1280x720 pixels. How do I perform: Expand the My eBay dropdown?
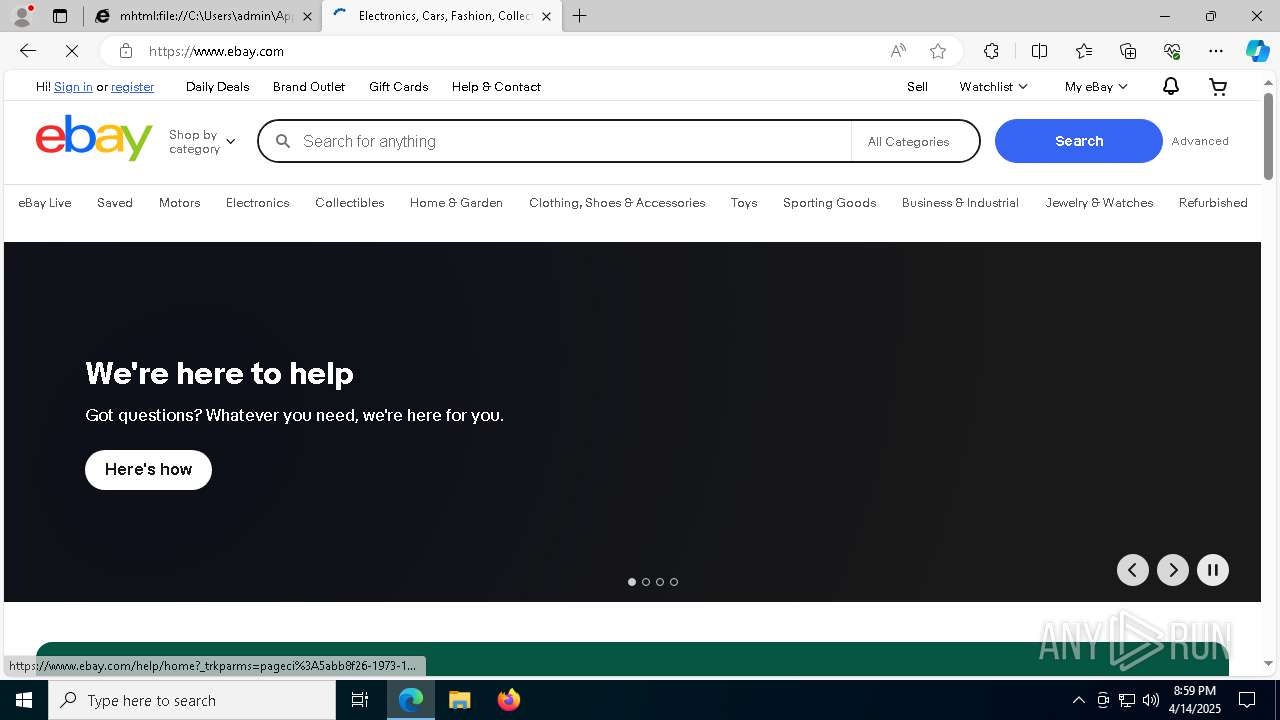(1096, 87)
